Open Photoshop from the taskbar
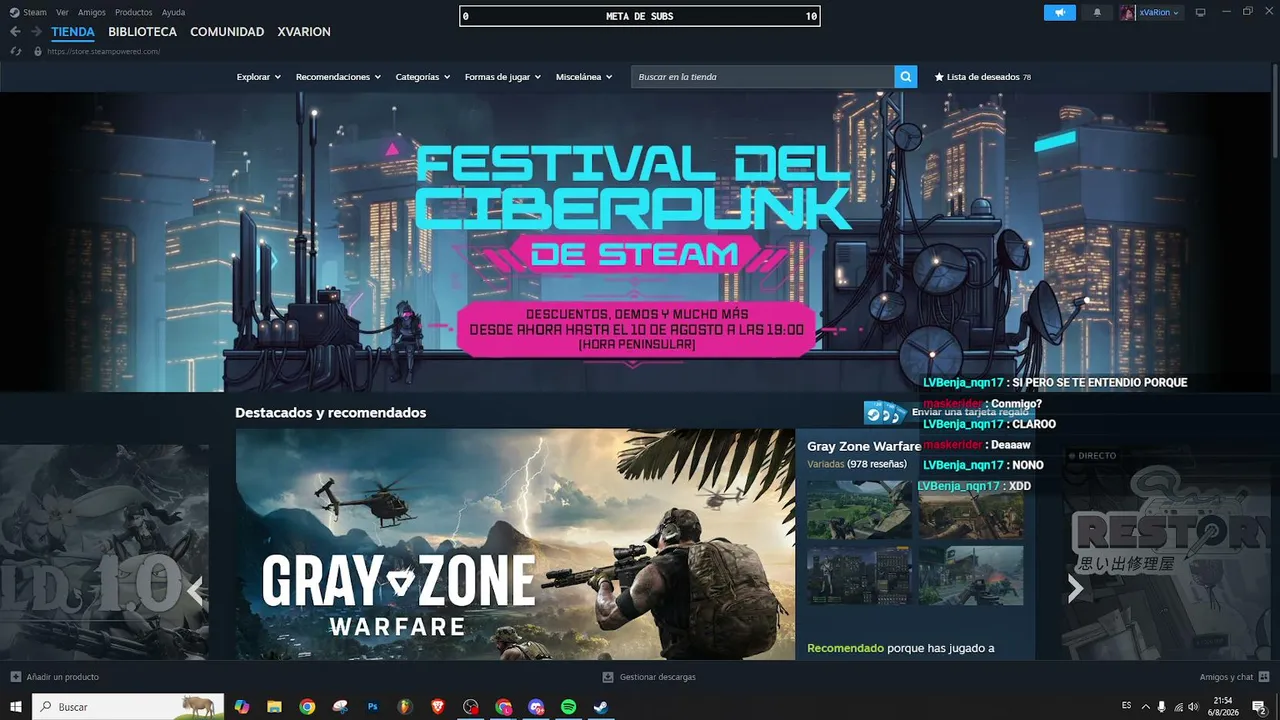The height and width of the screenshot is (720, 1280). [x=373, y=707]
